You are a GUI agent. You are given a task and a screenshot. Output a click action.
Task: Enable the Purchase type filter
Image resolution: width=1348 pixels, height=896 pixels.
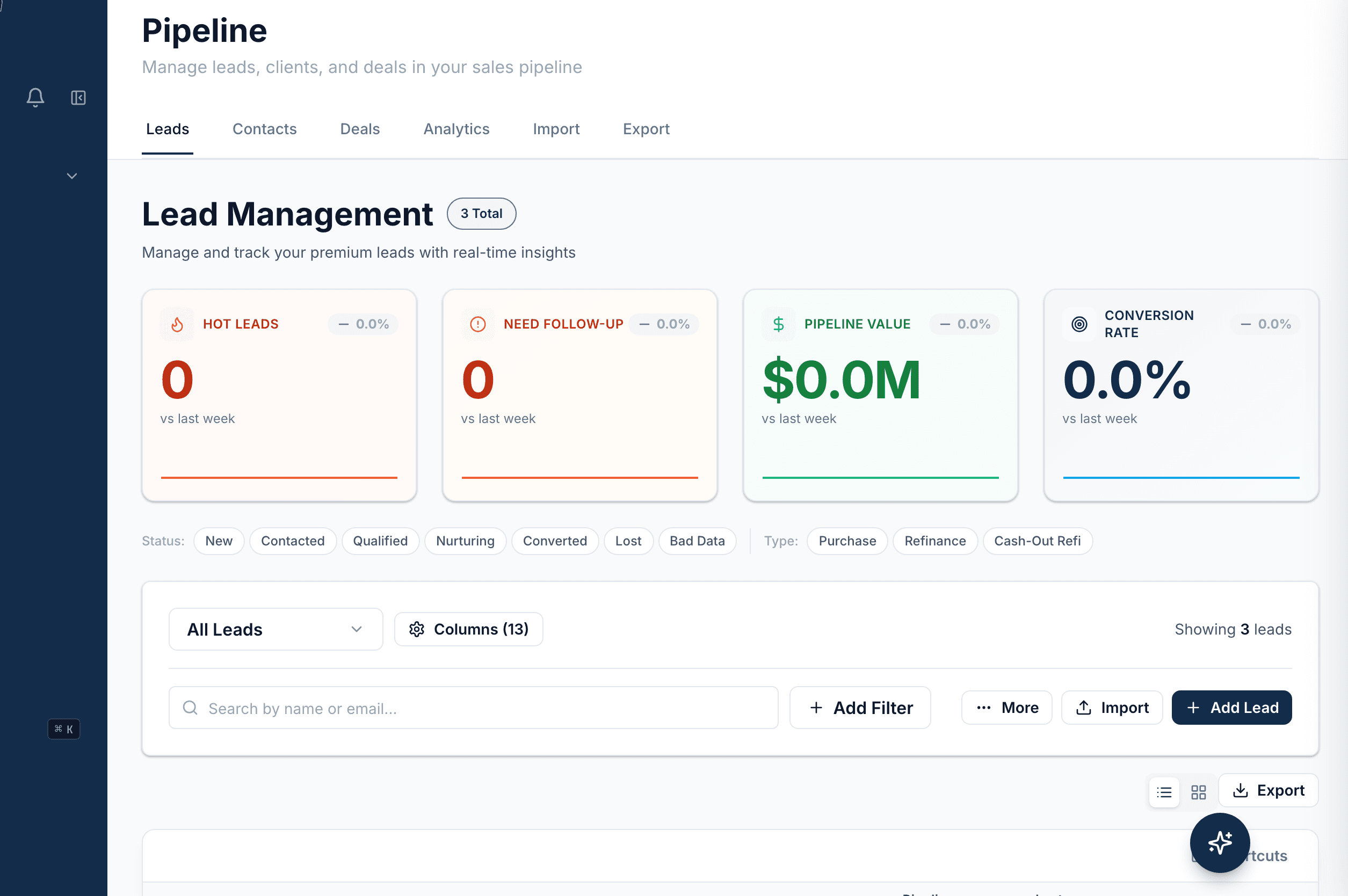coord(846,541)
